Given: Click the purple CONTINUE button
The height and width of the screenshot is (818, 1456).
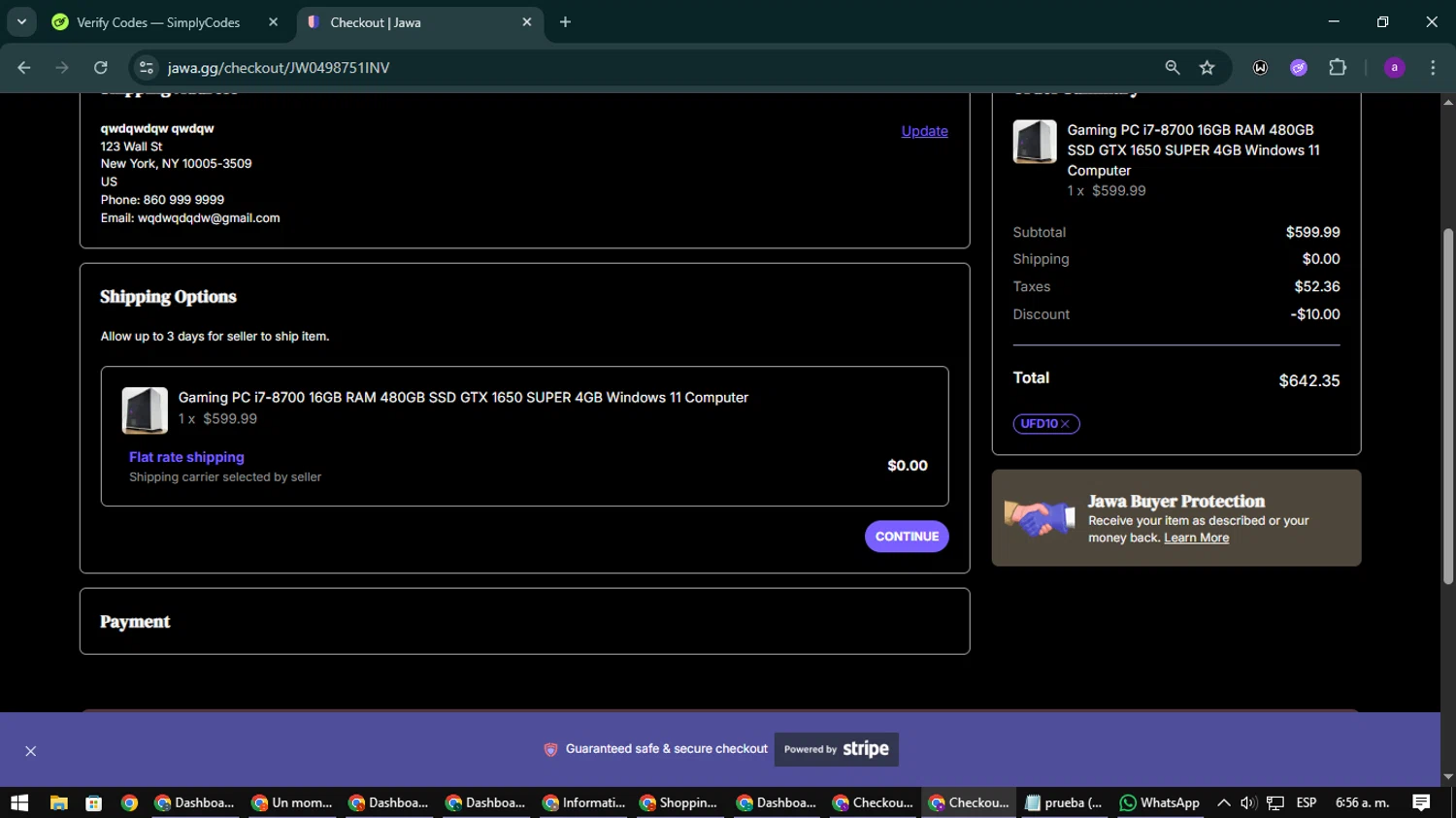Looking at the screenshot, I should (x=907, y=537).
